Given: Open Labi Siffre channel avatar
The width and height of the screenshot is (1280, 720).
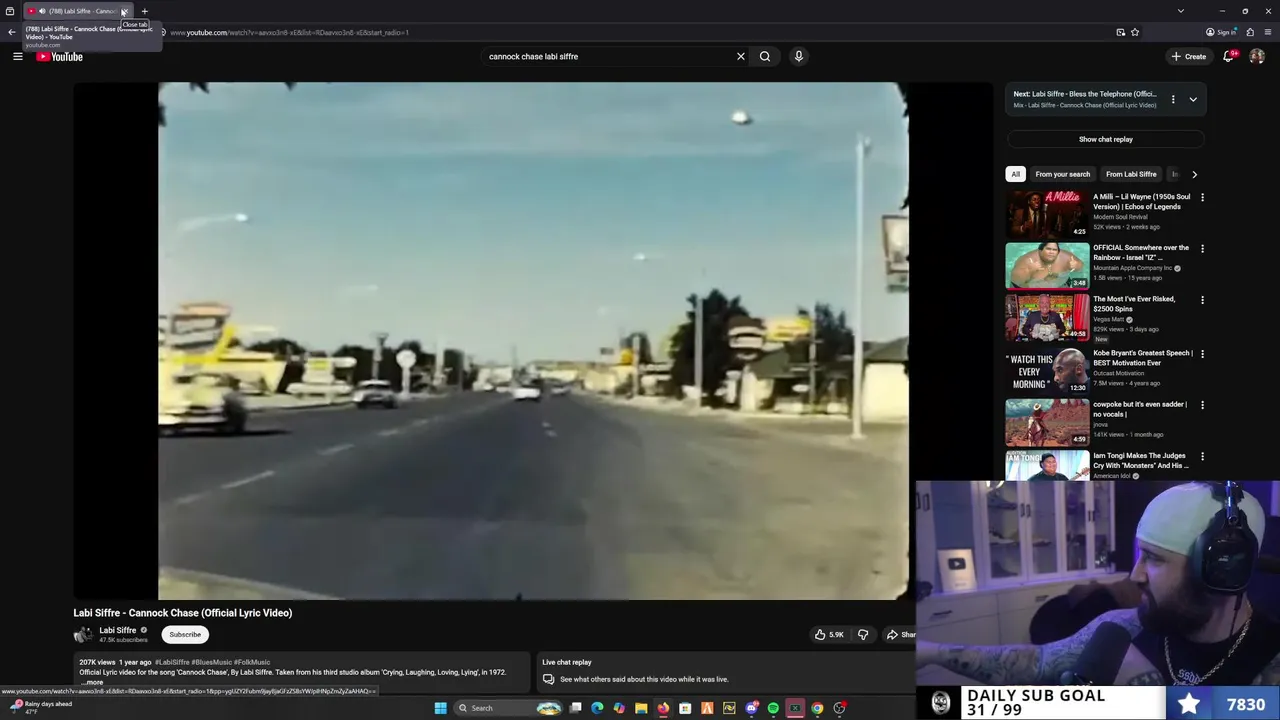Looking at the screenshot, I should (x=83, y=634).
